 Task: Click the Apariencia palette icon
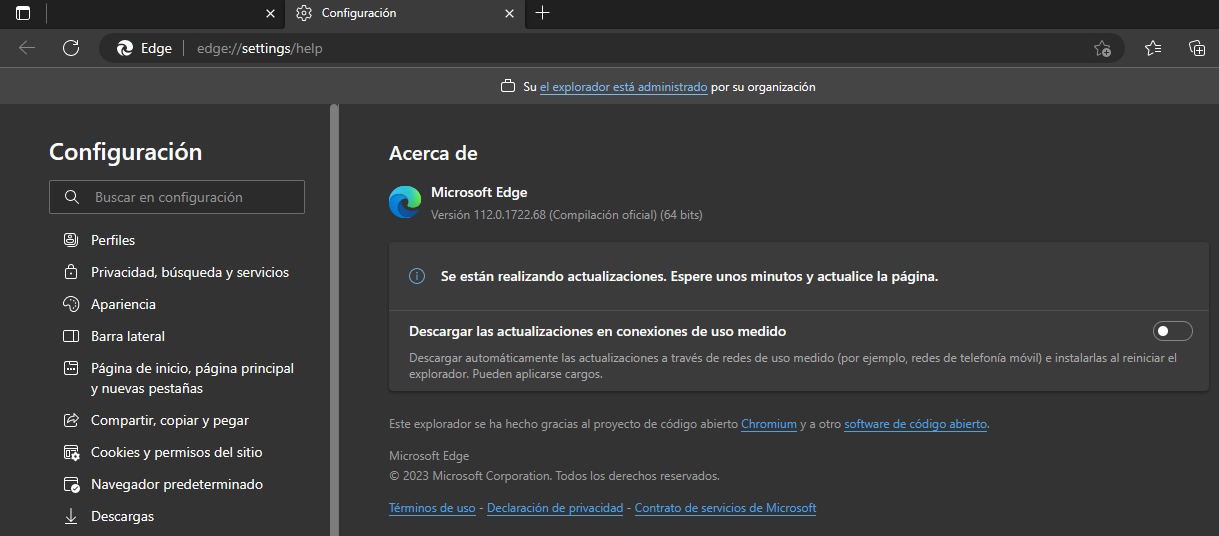[71, 304]
